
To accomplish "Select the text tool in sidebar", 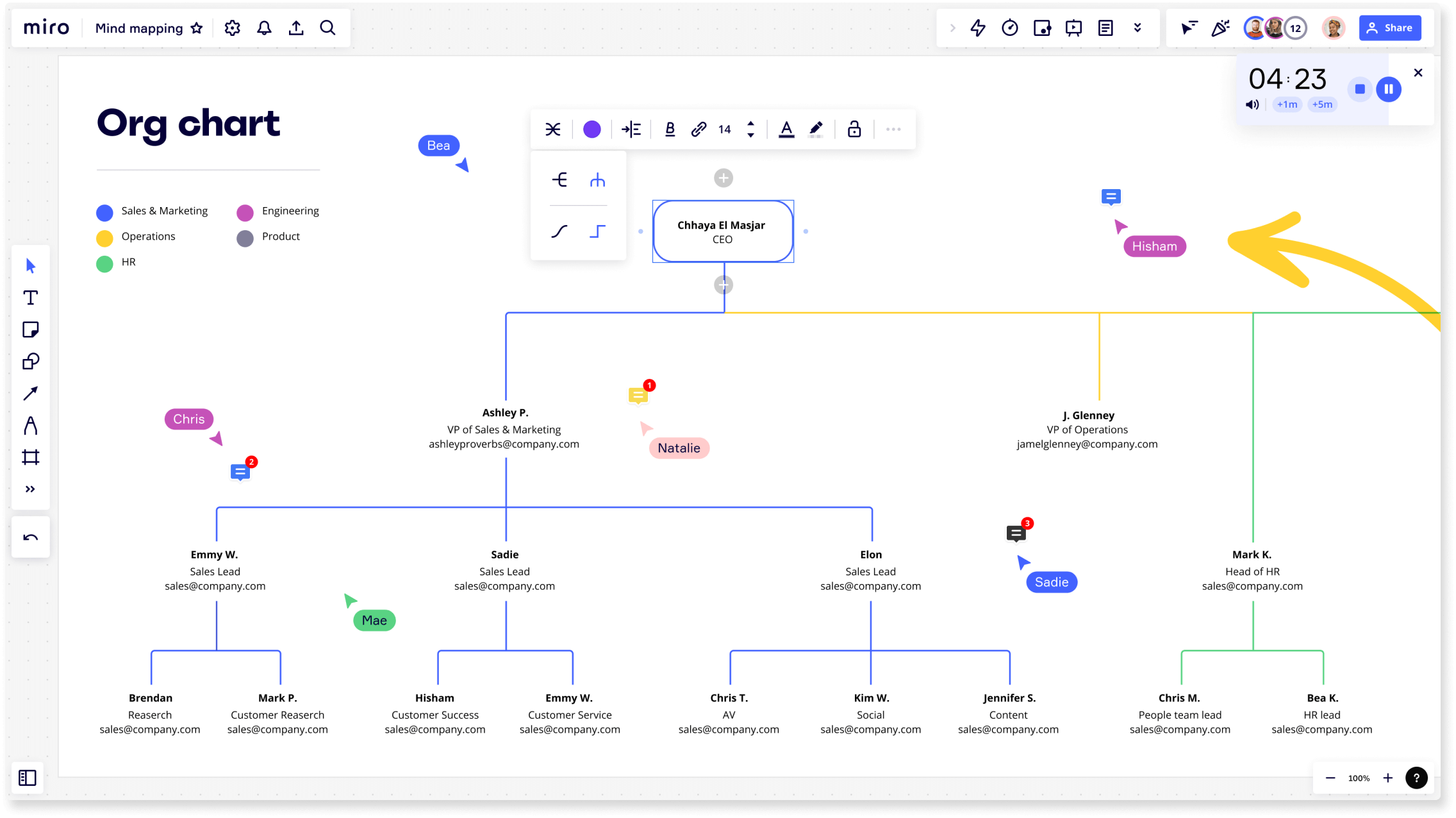I will pyautogui.click(x=30, y=297).
